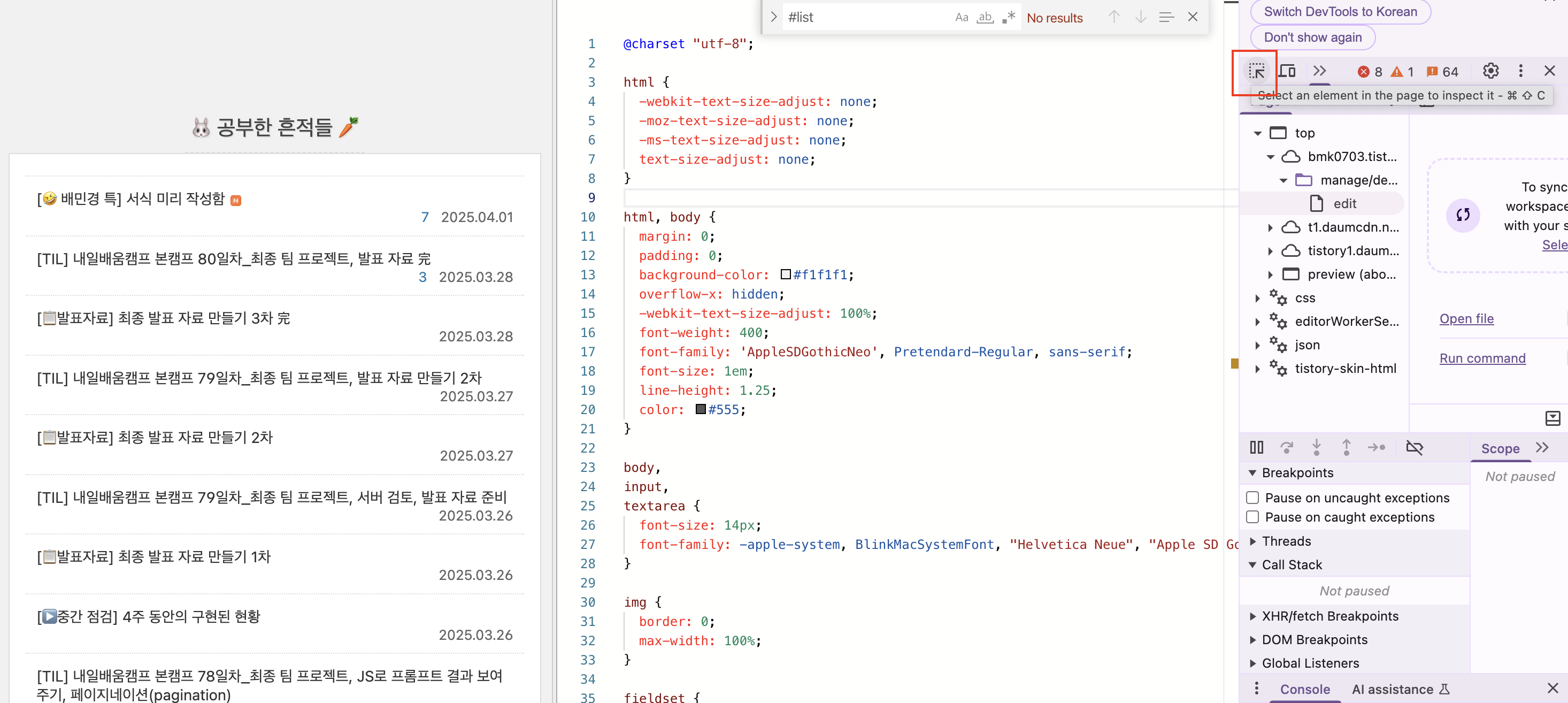Click the #list search input field
This screenshot has height=703, width=1568.
click(867, 17)
